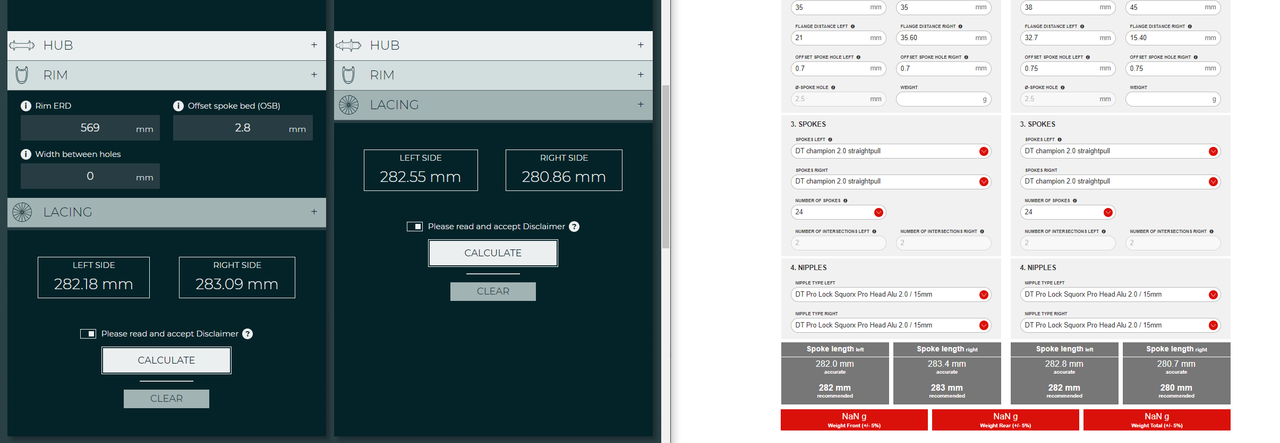This screenshot has width=1280, height=443.
Task: Click CLEAR in the right dark panel
Action: (x=493, y=291)
